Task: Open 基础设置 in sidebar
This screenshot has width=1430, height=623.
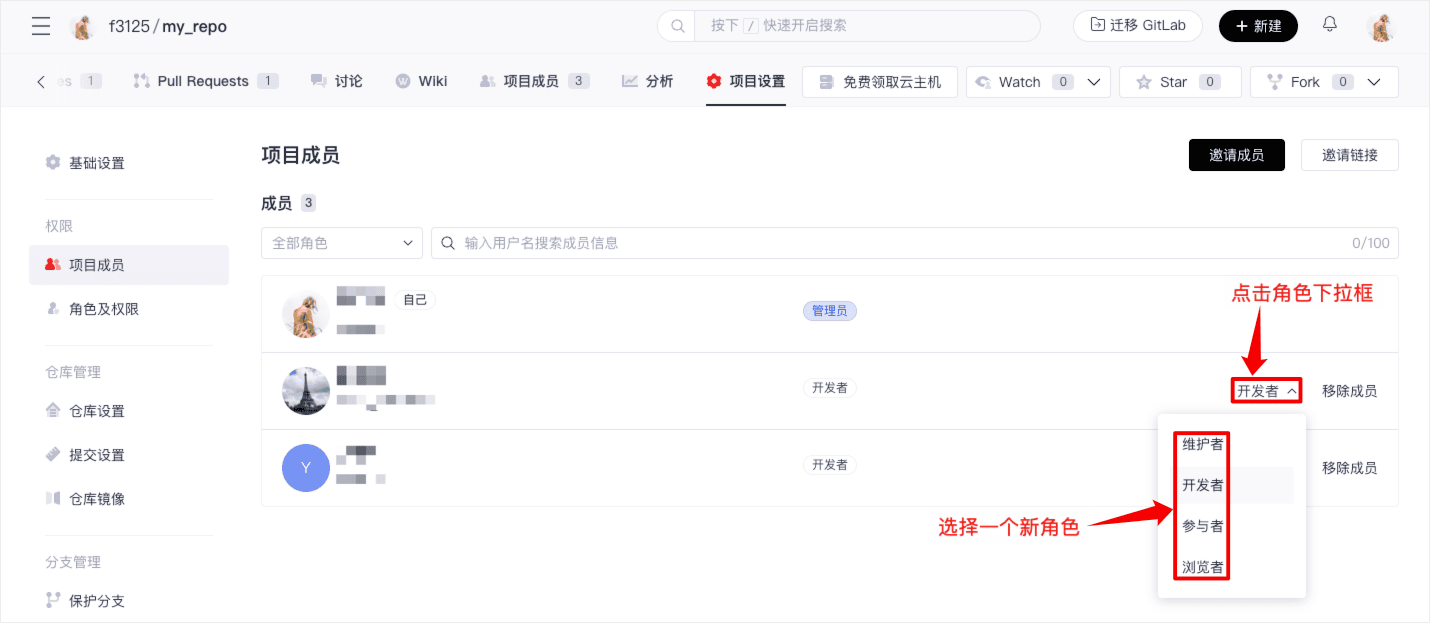Action: point(96,163)
